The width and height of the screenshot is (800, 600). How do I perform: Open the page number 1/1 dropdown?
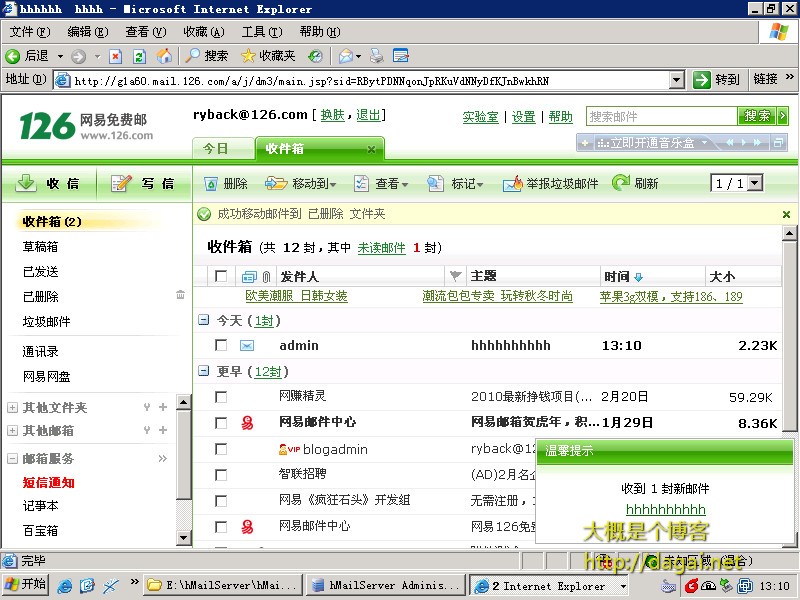point(754,183)
